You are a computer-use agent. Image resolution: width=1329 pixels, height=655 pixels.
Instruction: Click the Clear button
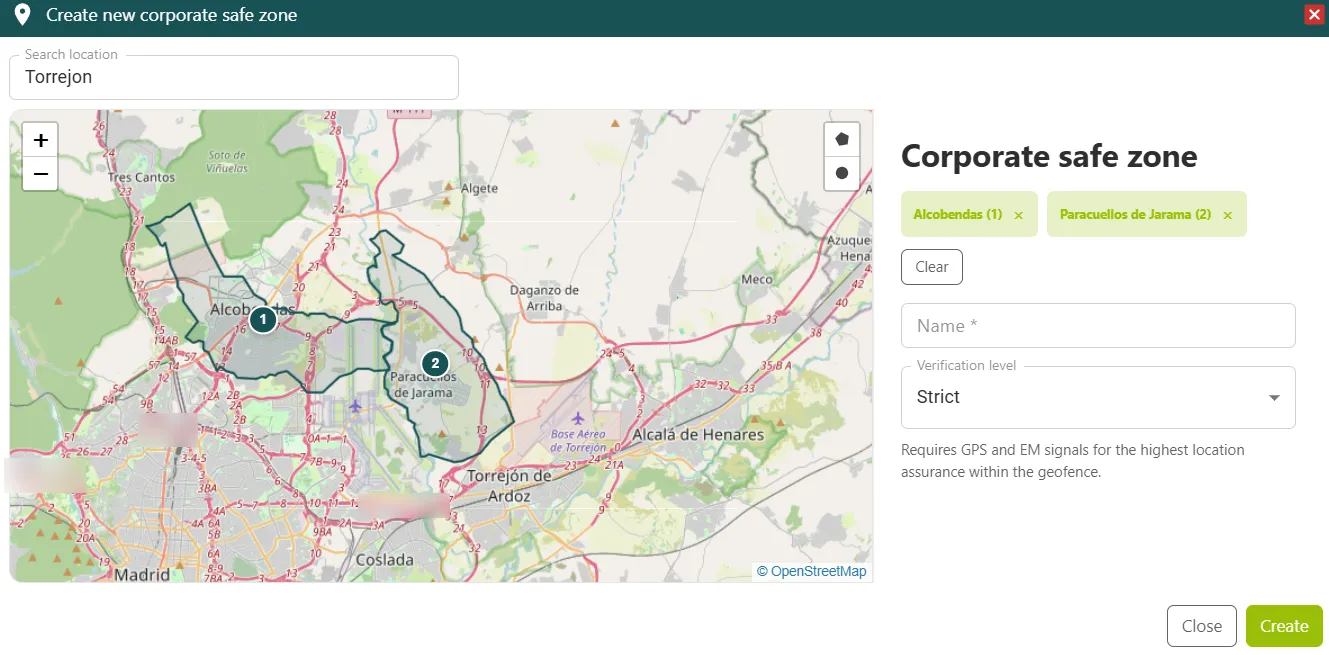click(932, 267)
